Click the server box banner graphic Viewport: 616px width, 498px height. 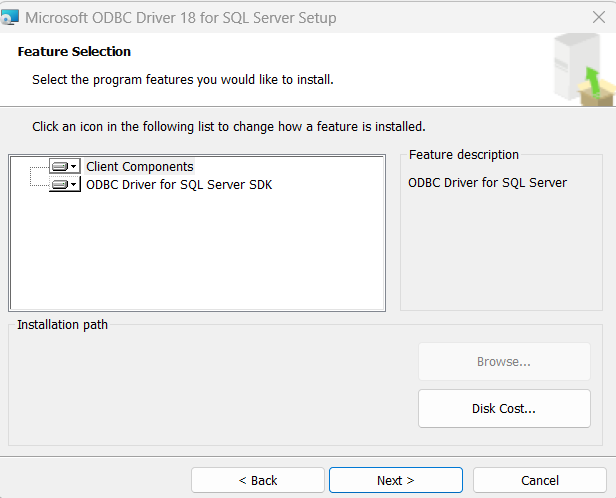(584, 70)
